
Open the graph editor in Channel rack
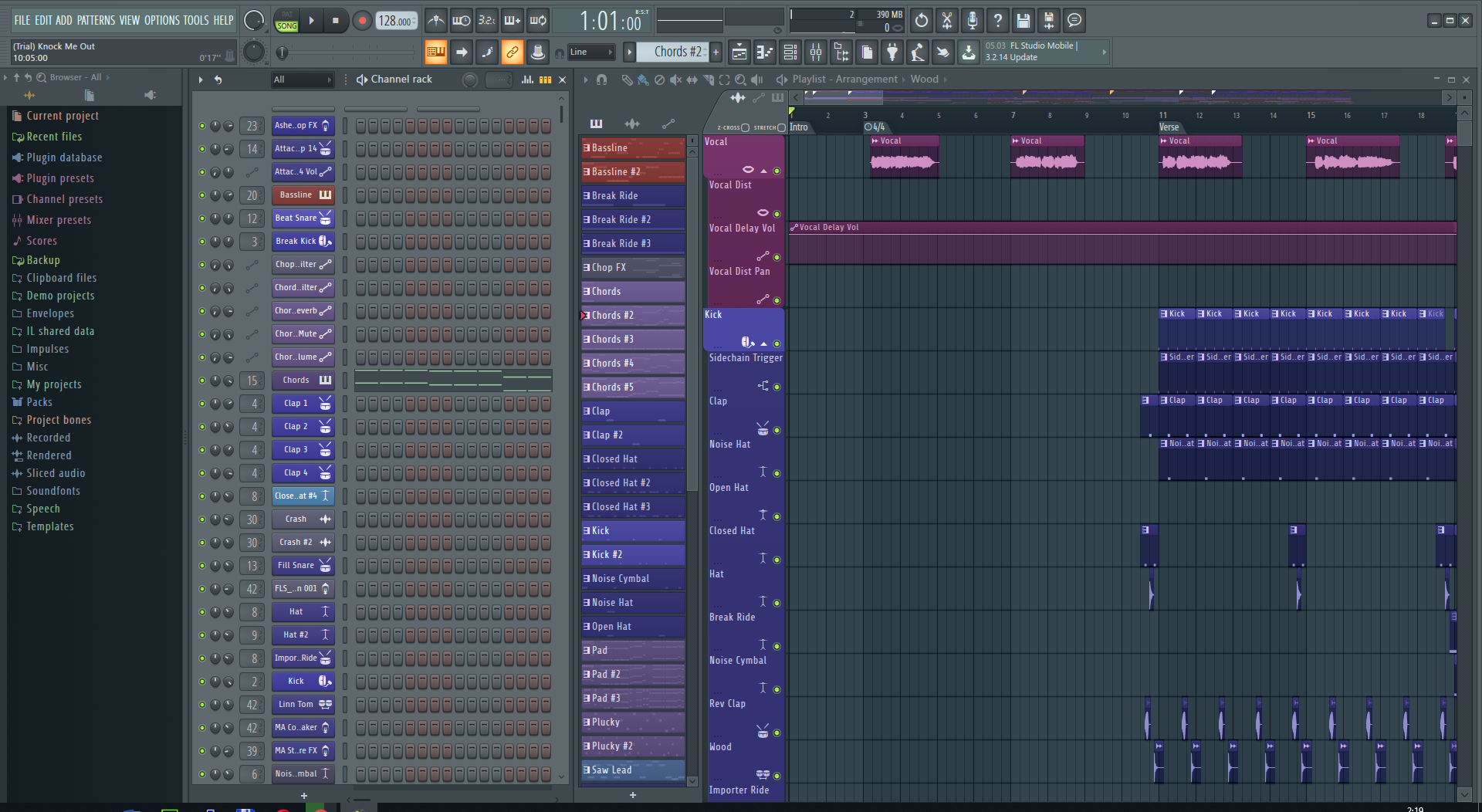coord(527,80)
